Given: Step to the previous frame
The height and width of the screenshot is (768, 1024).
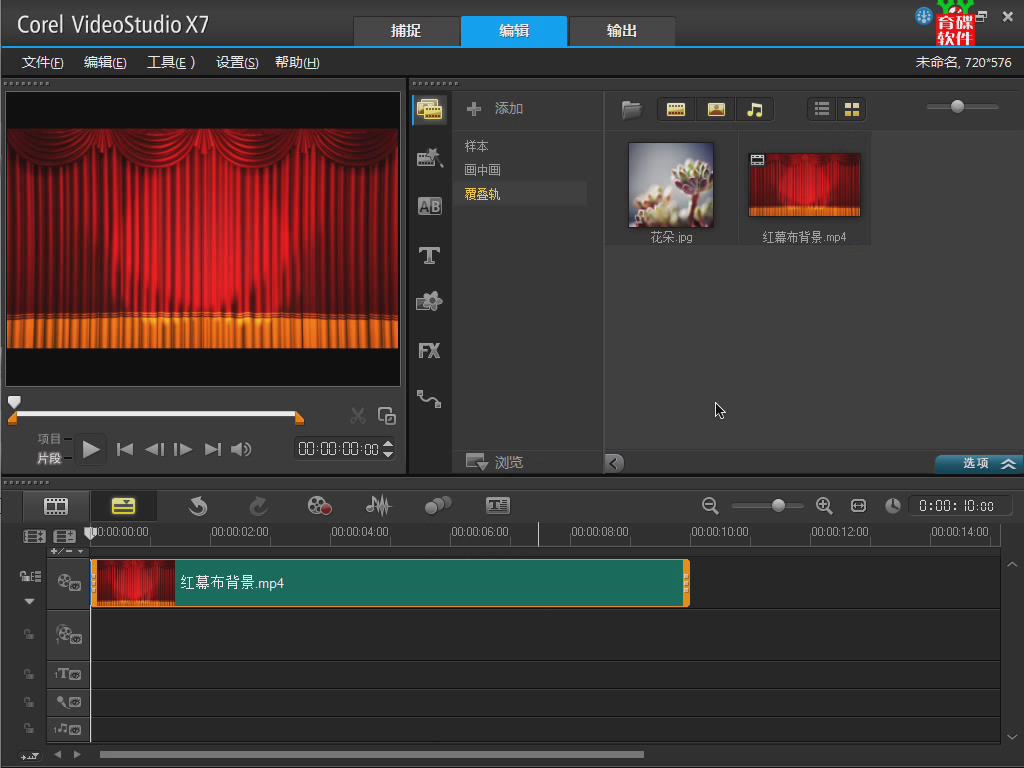Looking at the screenshot, I should tap(155, 449).
